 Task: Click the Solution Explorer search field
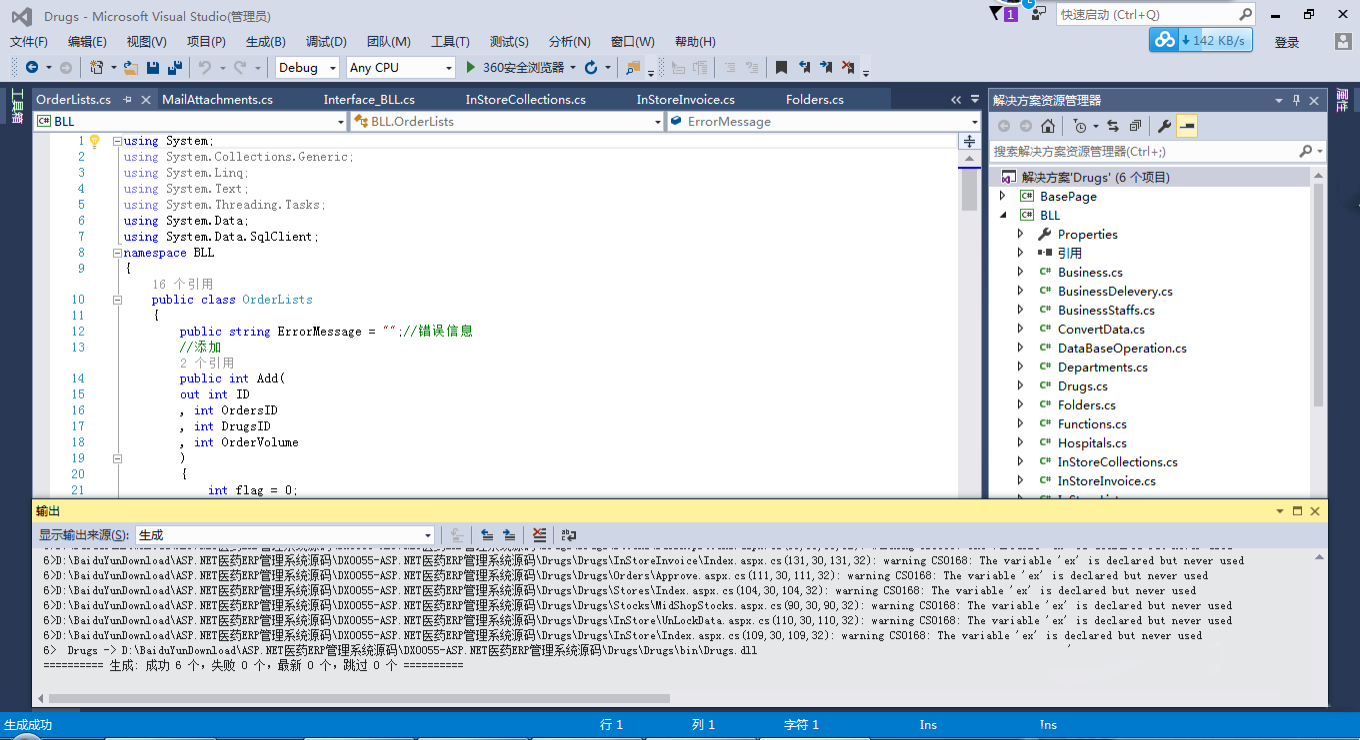pyautogui.click(x=1157, y=151)
